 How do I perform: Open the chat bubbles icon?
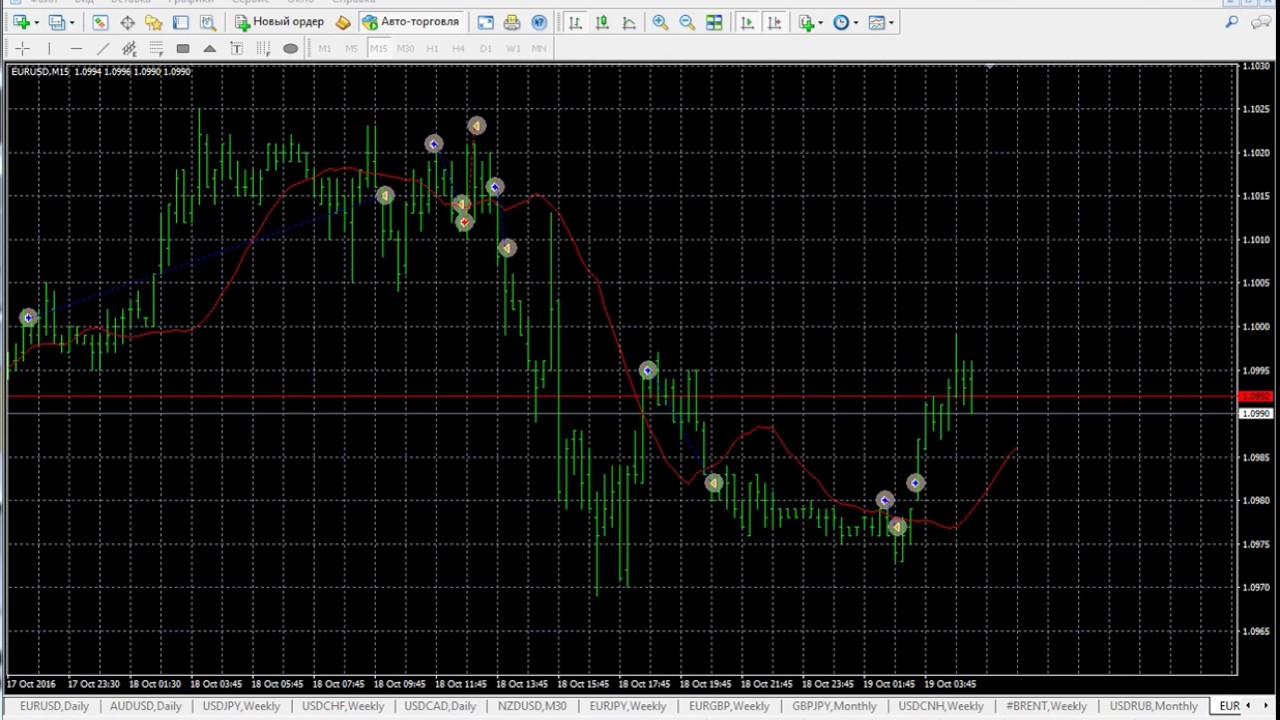click(1262, 22)
